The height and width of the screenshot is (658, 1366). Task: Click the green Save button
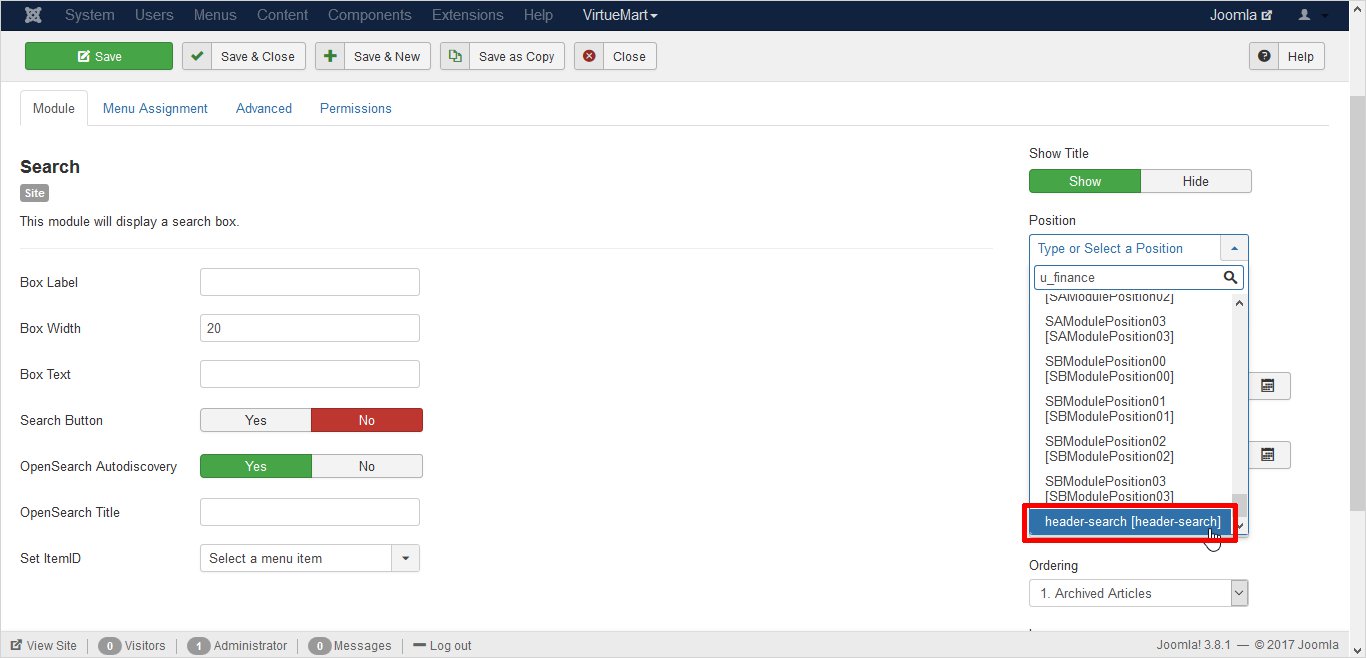click(x=99, y=56)
